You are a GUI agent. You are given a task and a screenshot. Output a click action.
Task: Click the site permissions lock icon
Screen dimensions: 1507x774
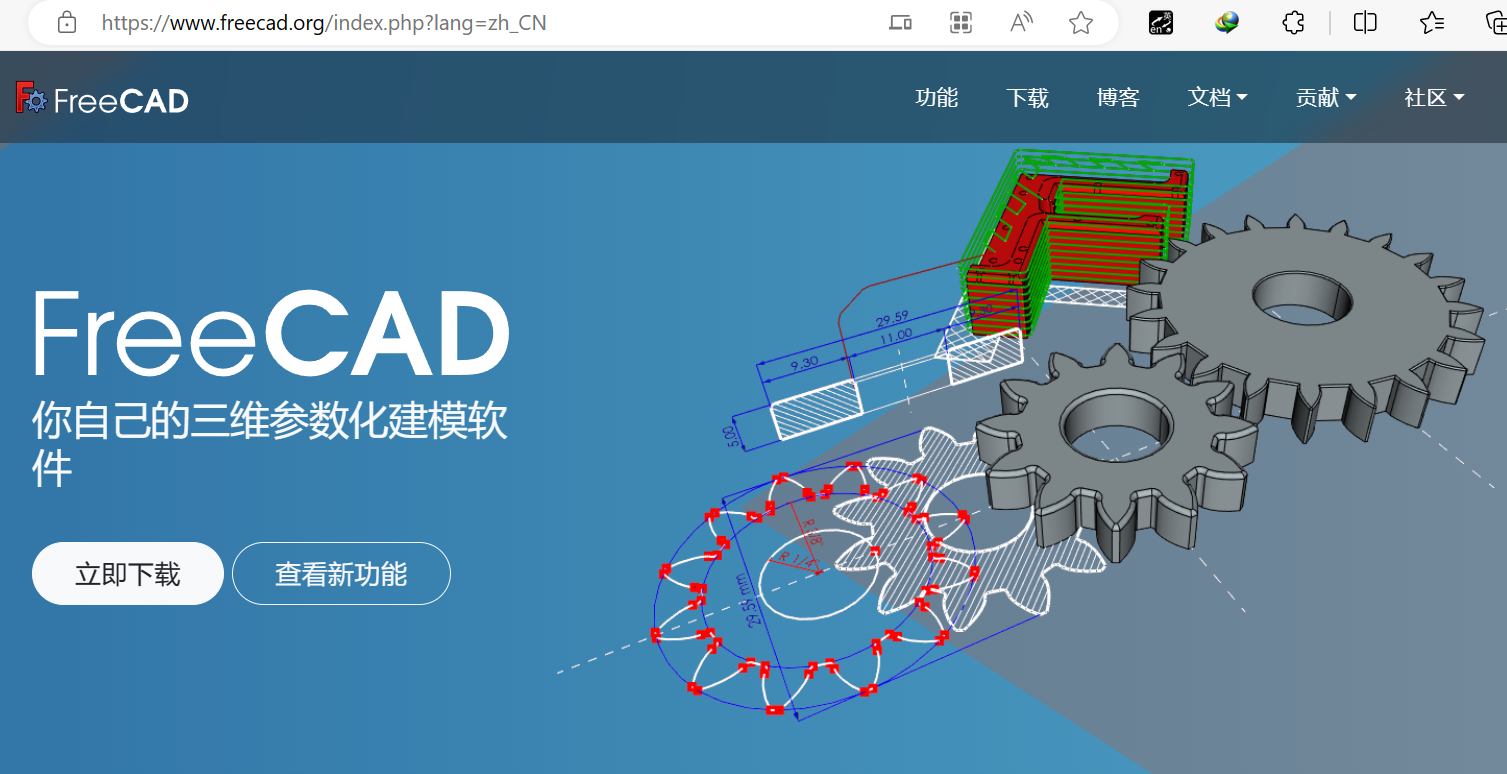(66, 22)
